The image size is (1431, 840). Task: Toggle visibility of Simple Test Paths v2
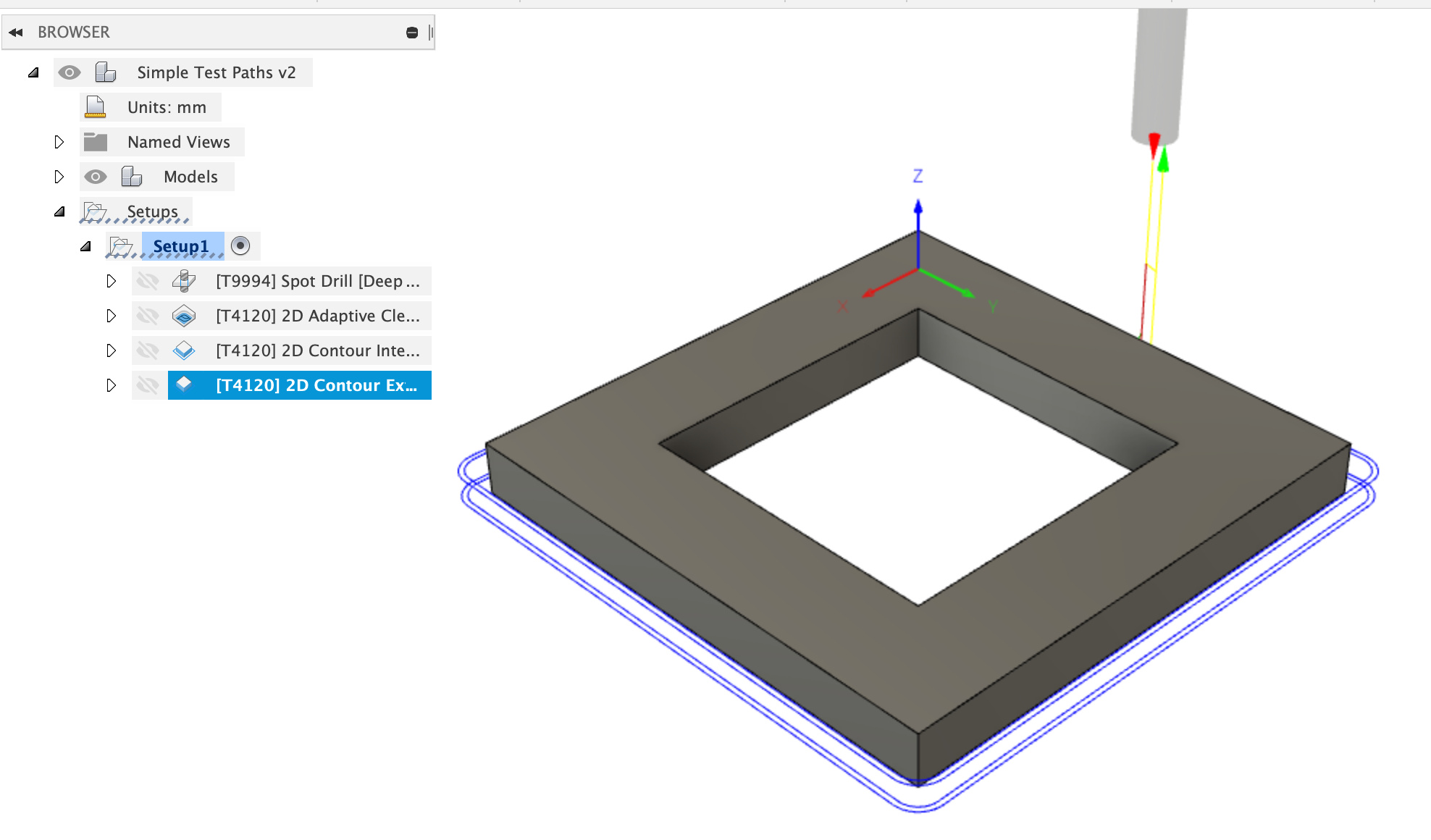tap(70, 72)
